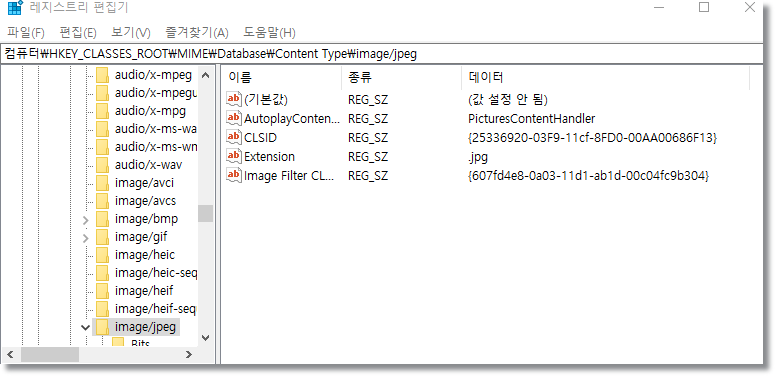Select the image/heic-sequence tree key

[x=156, y=273]
